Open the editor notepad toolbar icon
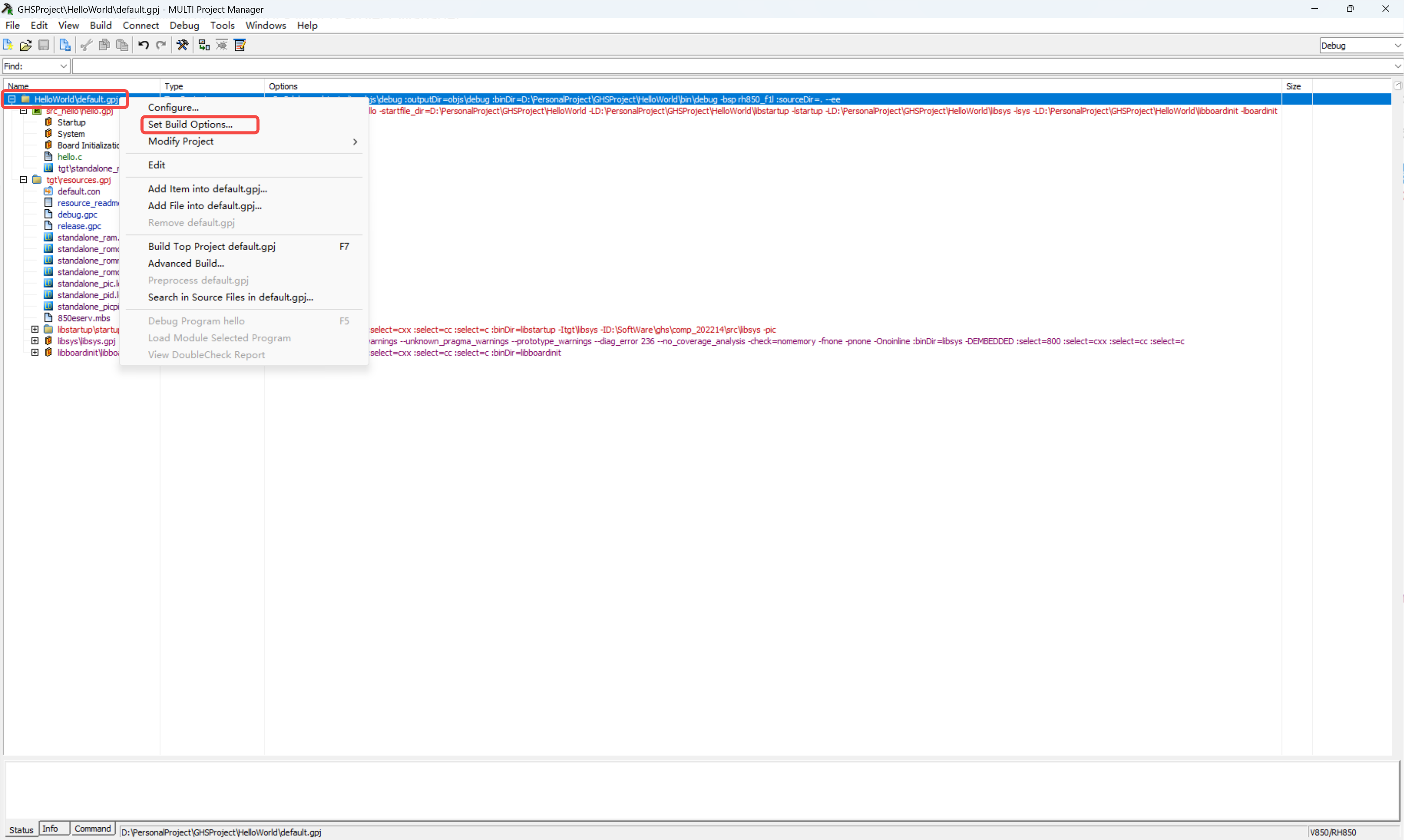1404x840 pixels. (x=240, y=45)
